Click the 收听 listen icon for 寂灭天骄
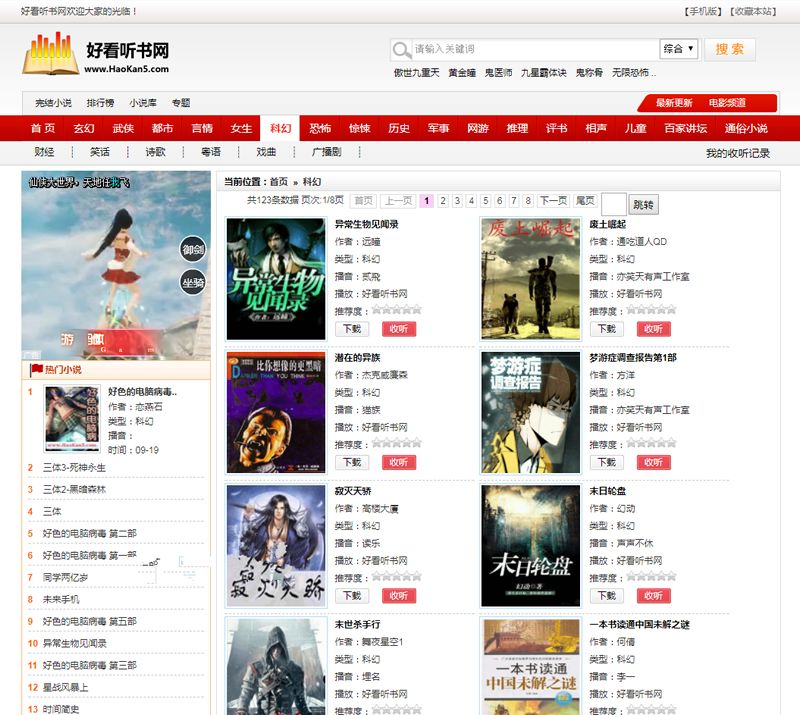Viewport: 800px width, 715px height. pos(399,595)
